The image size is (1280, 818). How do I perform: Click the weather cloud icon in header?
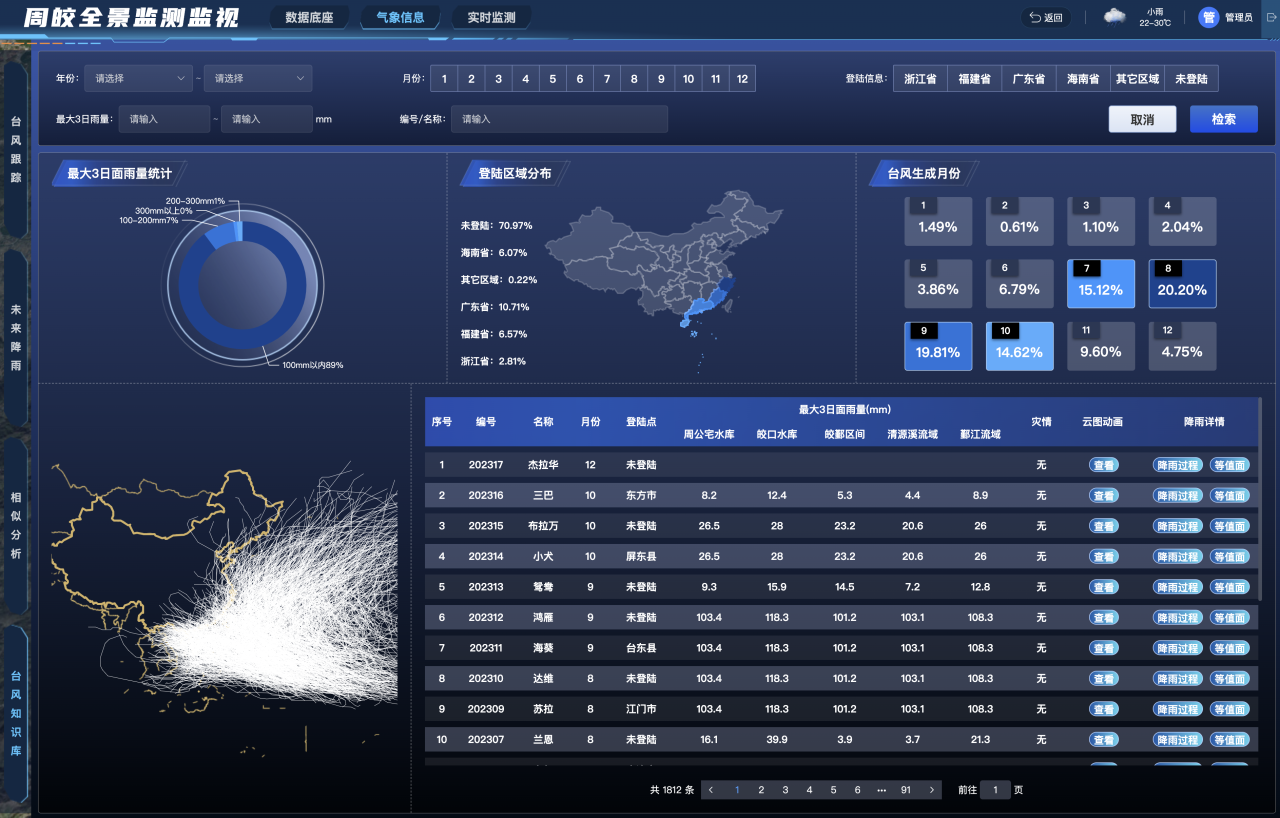[x=1114, y=16]
